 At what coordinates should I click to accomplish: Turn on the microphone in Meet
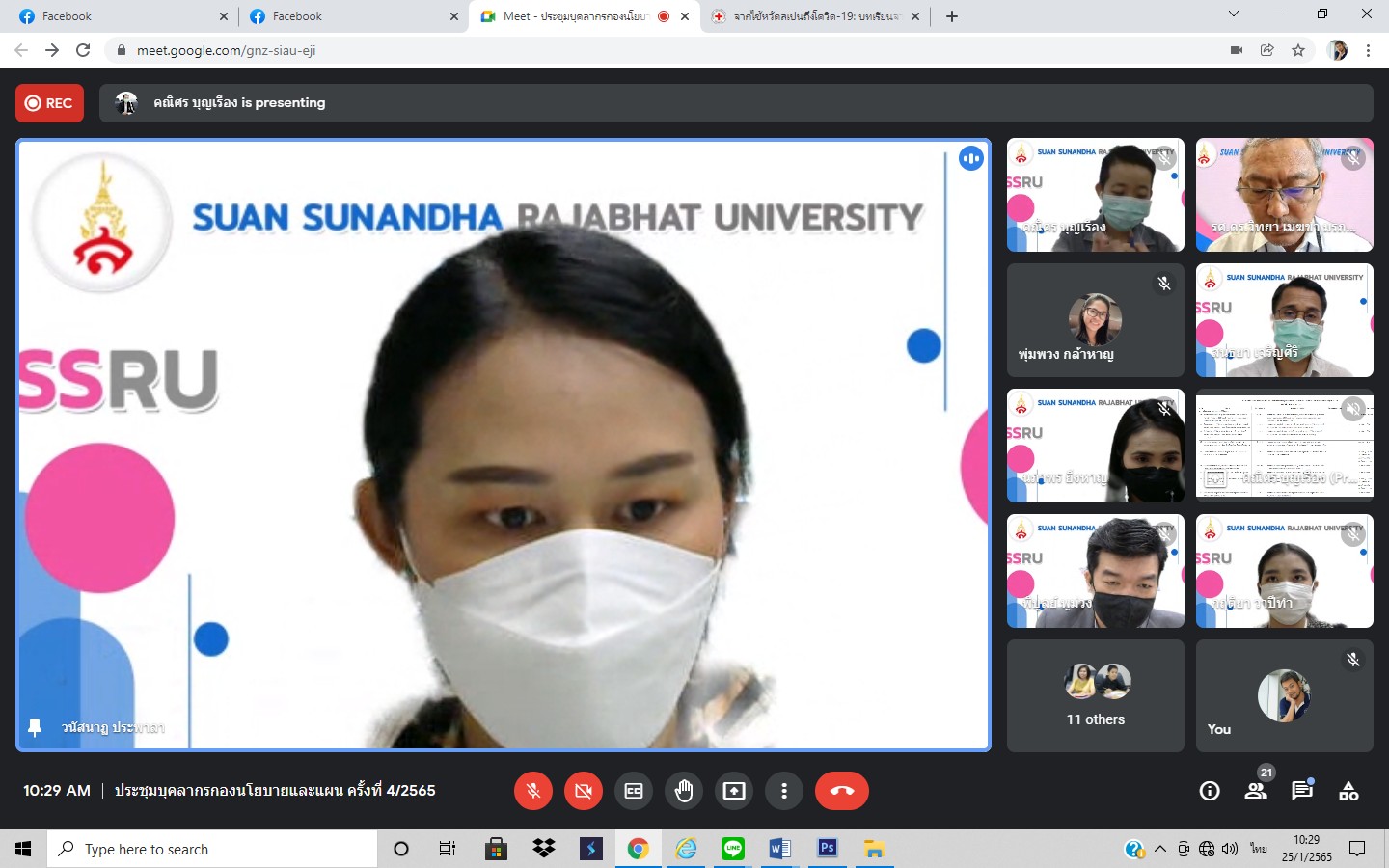pyautogui.click(x=532, y=791)
